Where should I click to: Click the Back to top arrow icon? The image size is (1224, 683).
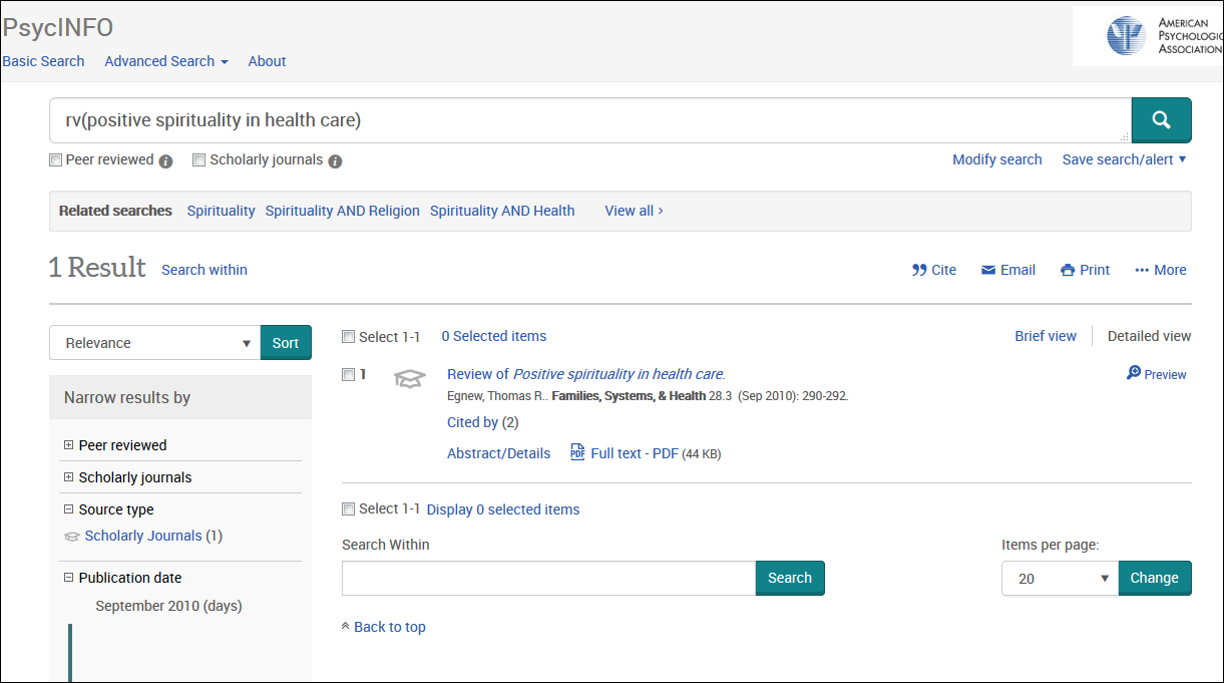click(345, 626)
